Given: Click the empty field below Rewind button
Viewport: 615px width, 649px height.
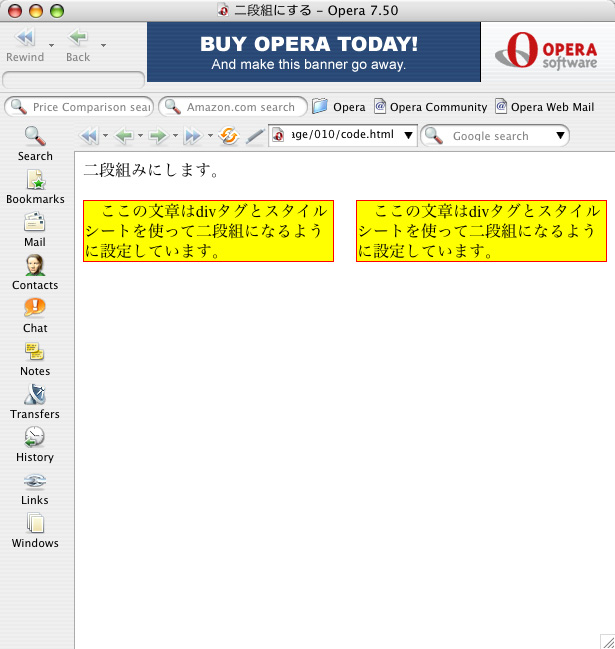Looking at the screenshot, I should (74, 79).
